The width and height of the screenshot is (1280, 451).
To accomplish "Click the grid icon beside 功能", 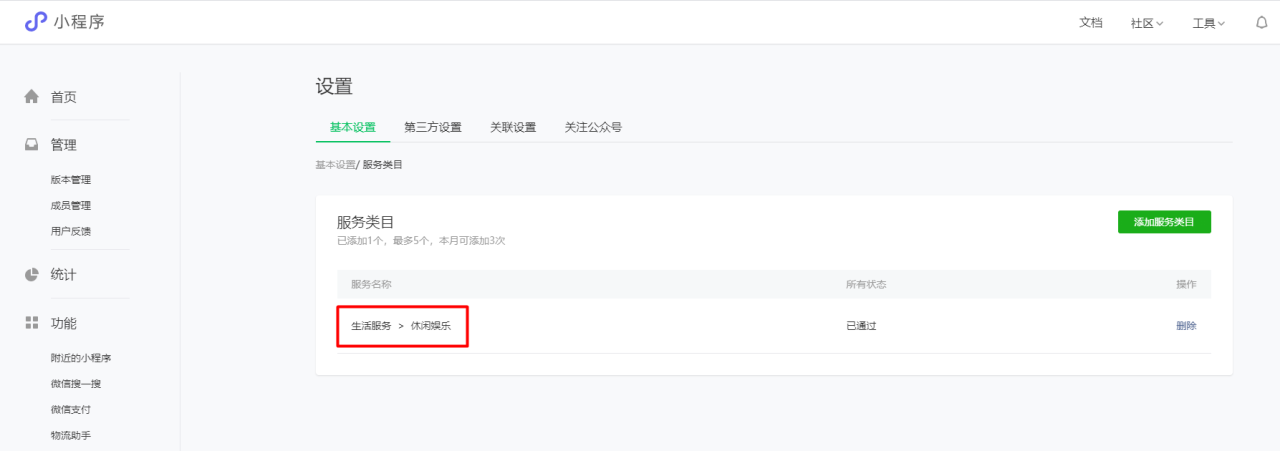I will click(31, 323).
